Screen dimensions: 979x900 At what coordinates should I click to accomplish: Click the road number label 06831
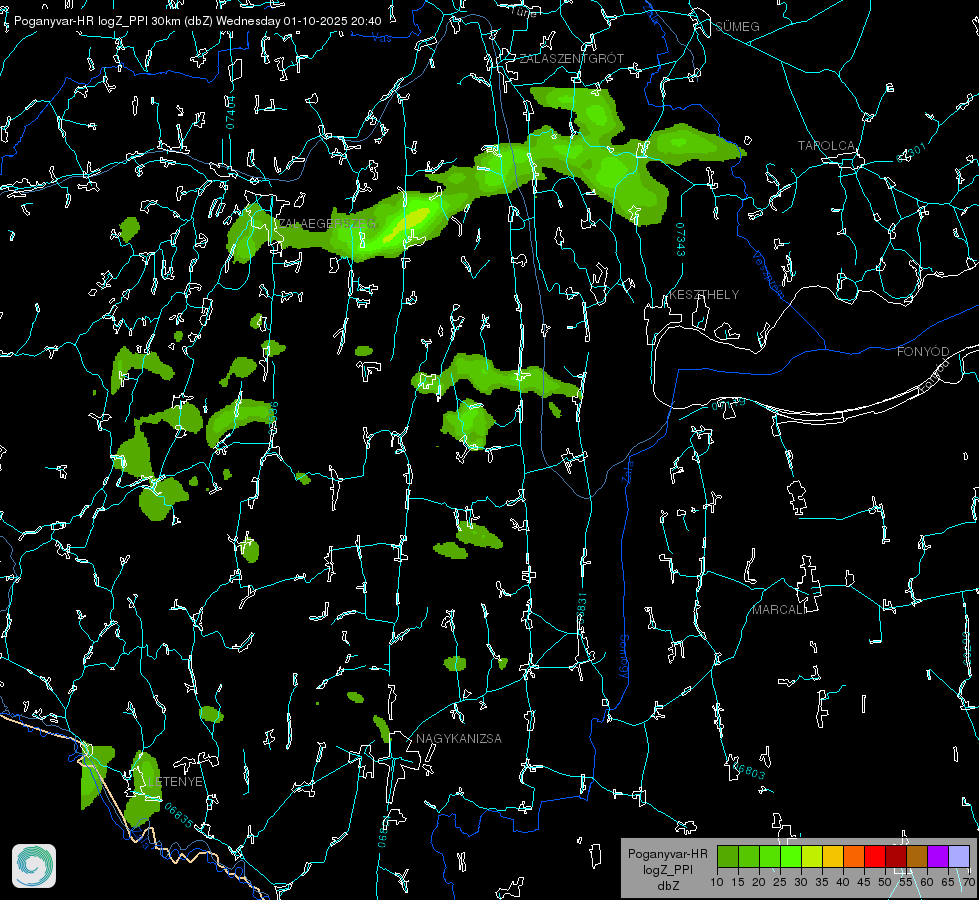click(x=581, y=609)
